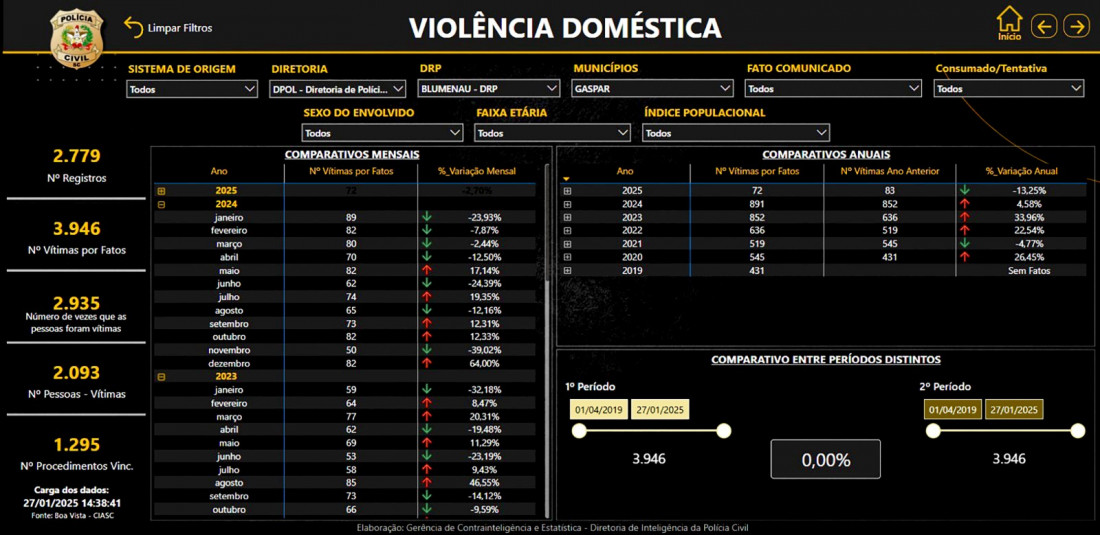The image size is (1100, 535).
Task: Expand 2023 row in annual comparison table
Action: click(x=567, y=217)
